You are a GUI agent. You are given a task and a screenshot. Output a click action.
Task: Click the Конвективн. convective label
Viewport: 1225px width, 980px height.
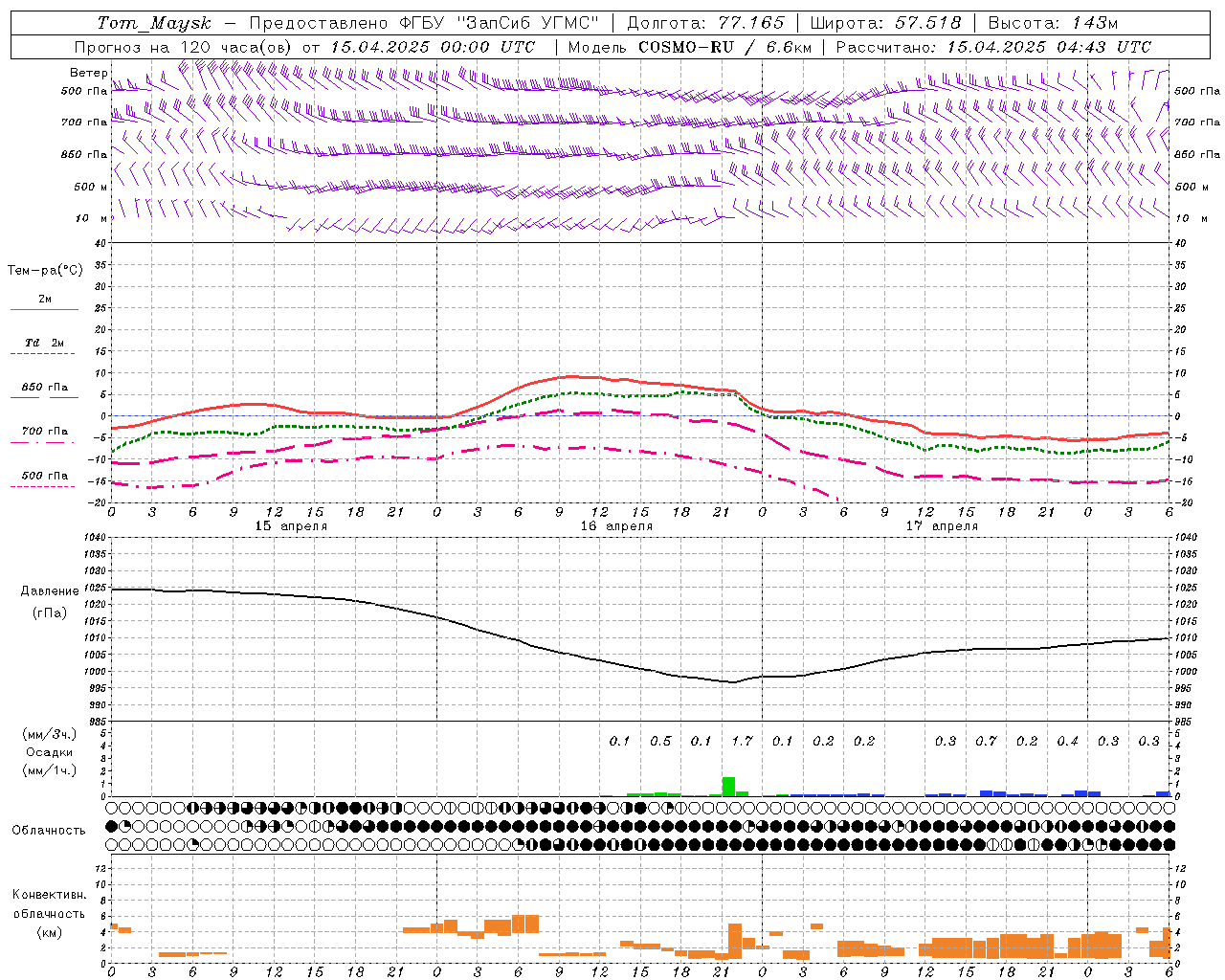[x=49, y=895]
